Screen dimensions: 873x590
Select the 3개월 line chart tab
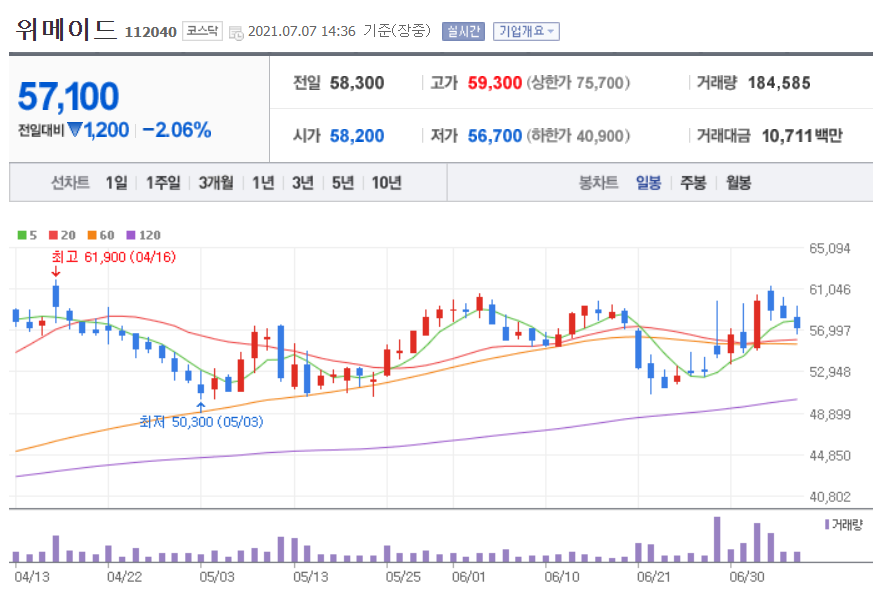[x=216, y=182]
